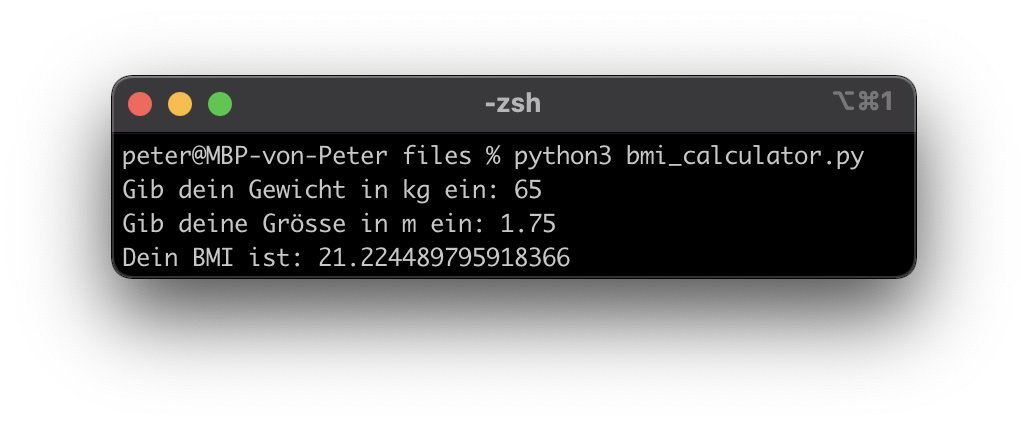This screenshot has width=1028, height=426.
Task: Click the bmi_calculator.py filename
Action: pos(745,157)
